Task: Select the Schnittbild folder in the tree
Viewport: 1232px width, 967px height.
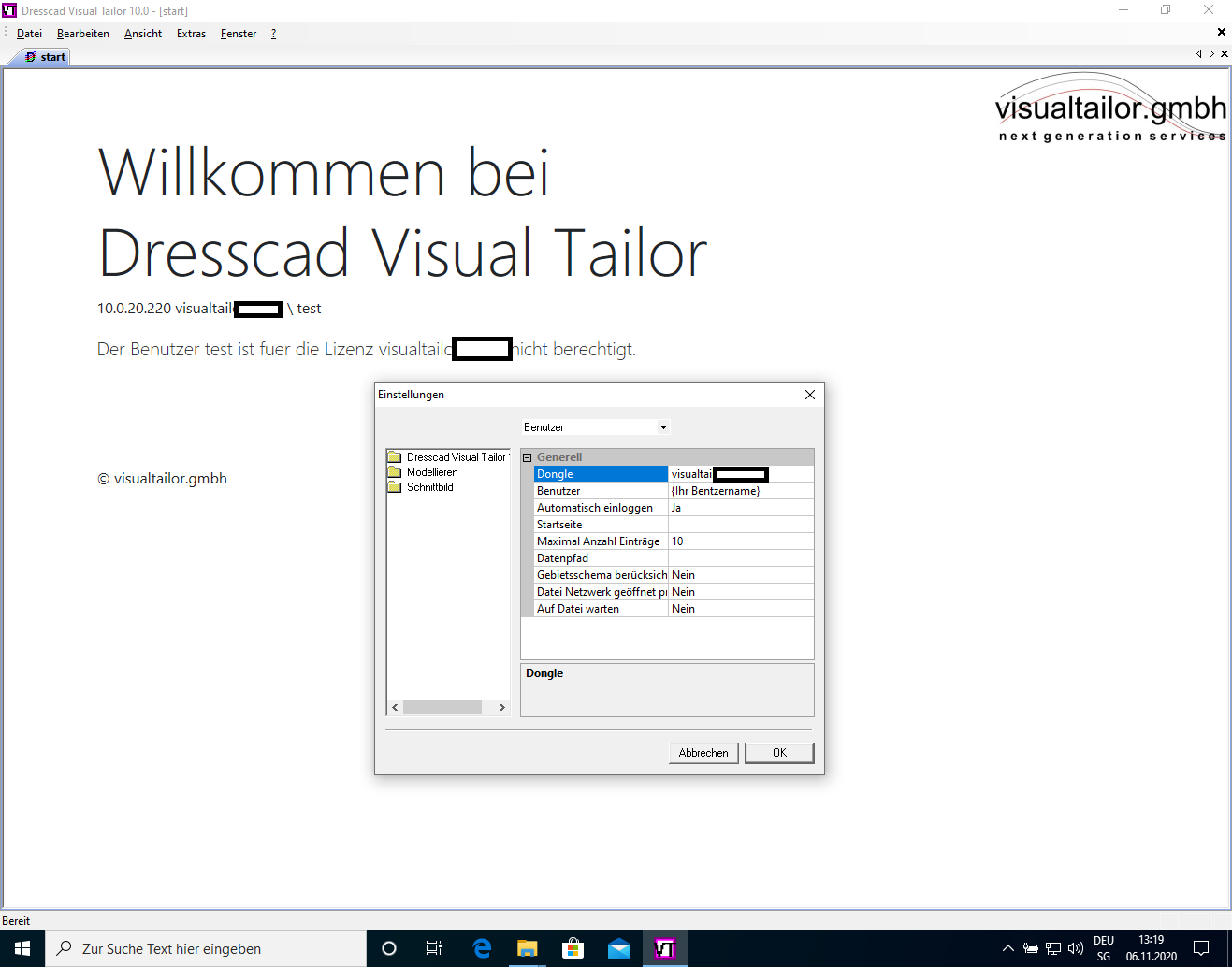Action: [x=429, y=487]
